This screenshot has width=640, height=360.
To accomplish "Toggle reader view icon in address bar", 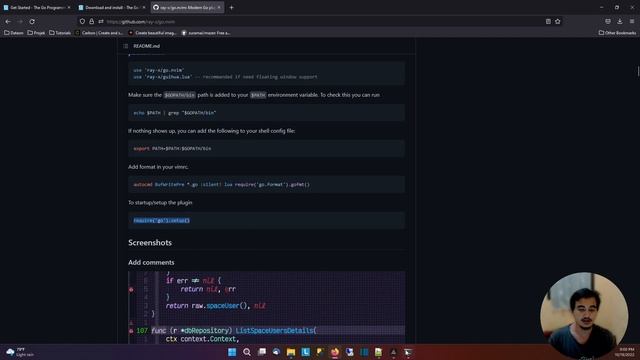I will pos(548,22).
